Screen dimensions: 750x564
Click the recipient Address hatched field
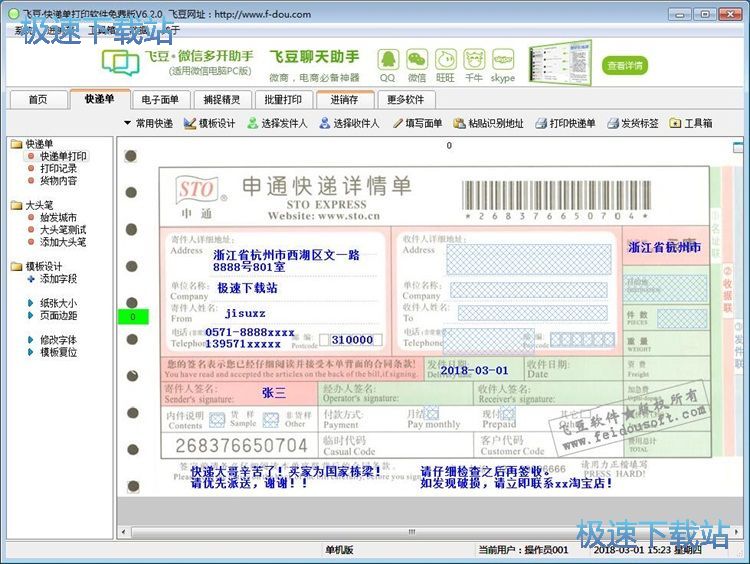(529, 260)
